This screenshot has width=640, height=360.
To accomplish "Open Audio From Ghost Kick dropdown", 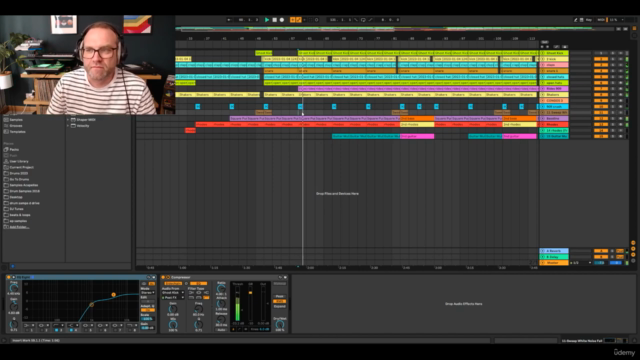I will 173,293.
